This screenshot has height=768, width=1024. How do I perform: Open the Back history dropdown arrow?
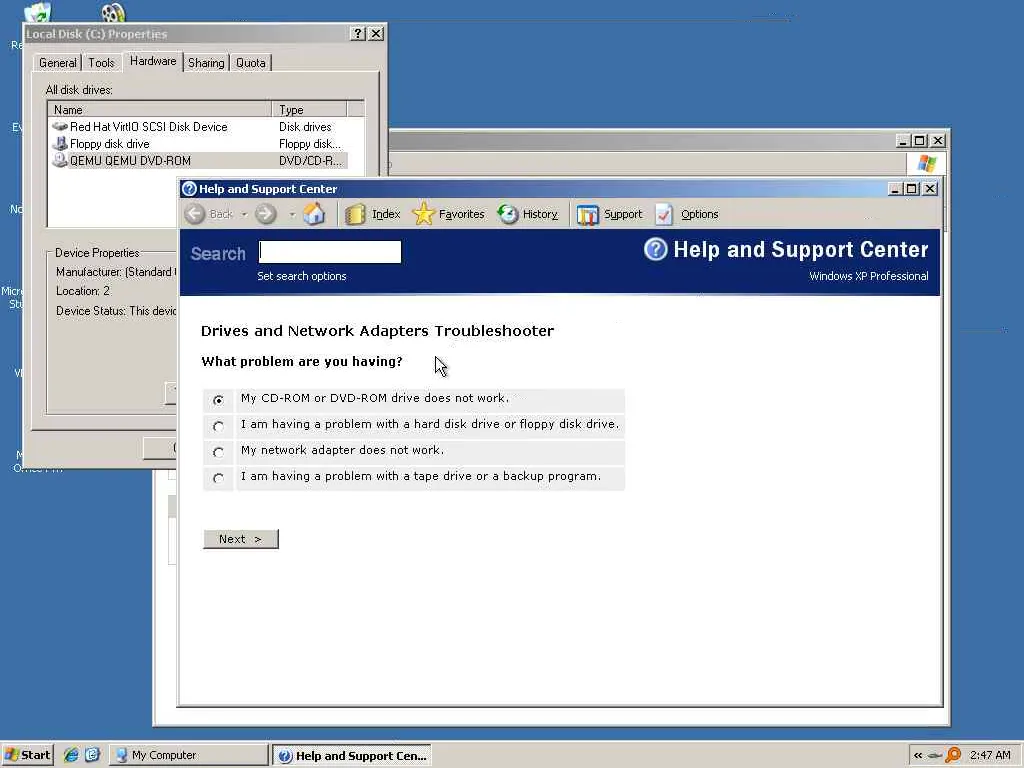click(x=244, y=214)
